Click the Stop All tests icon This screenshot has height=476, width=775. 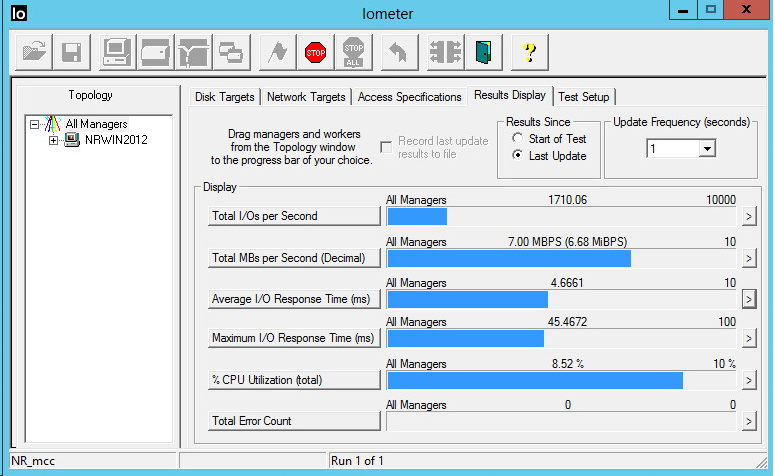(x=353, y=52)
